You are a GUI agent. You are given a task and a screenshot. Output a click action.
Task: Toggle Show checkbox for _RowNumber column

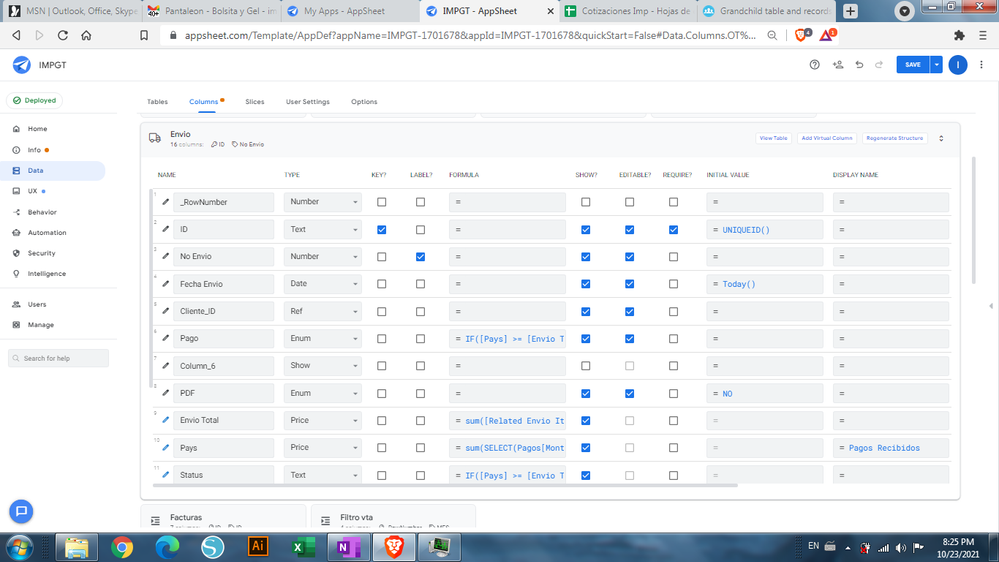point(586,202)
